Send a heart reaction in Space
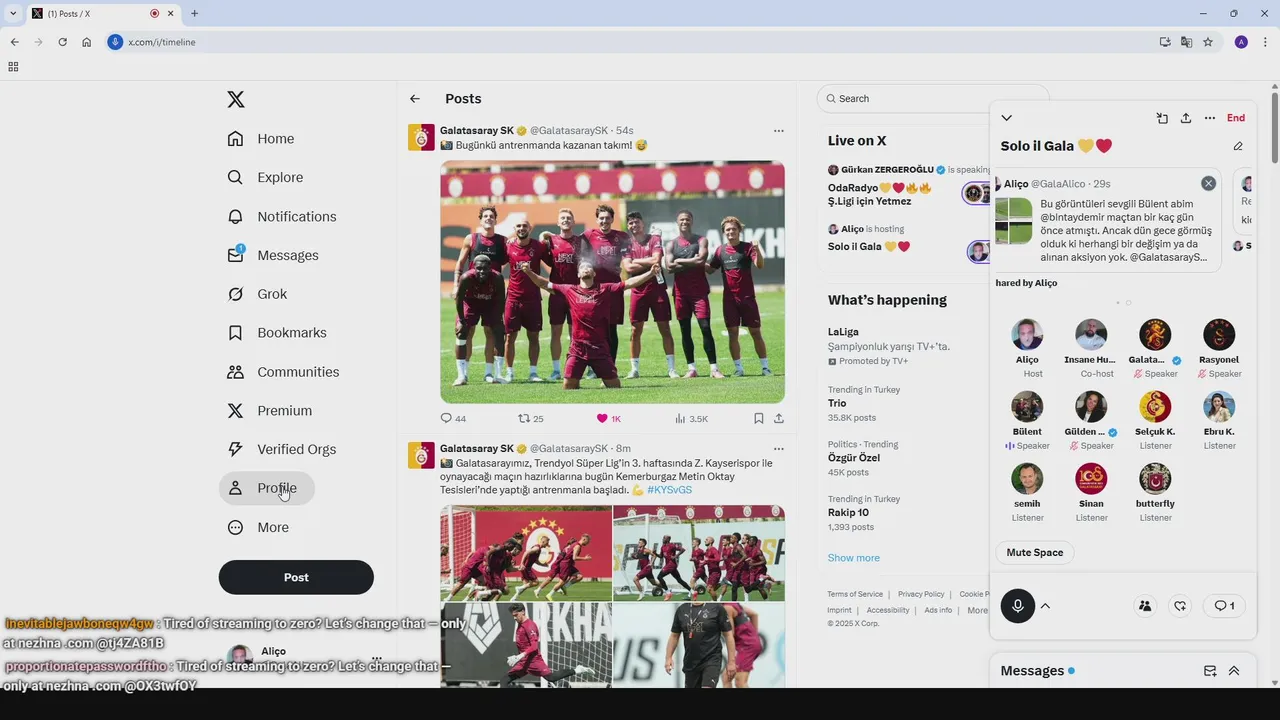 click(1181, 606)
